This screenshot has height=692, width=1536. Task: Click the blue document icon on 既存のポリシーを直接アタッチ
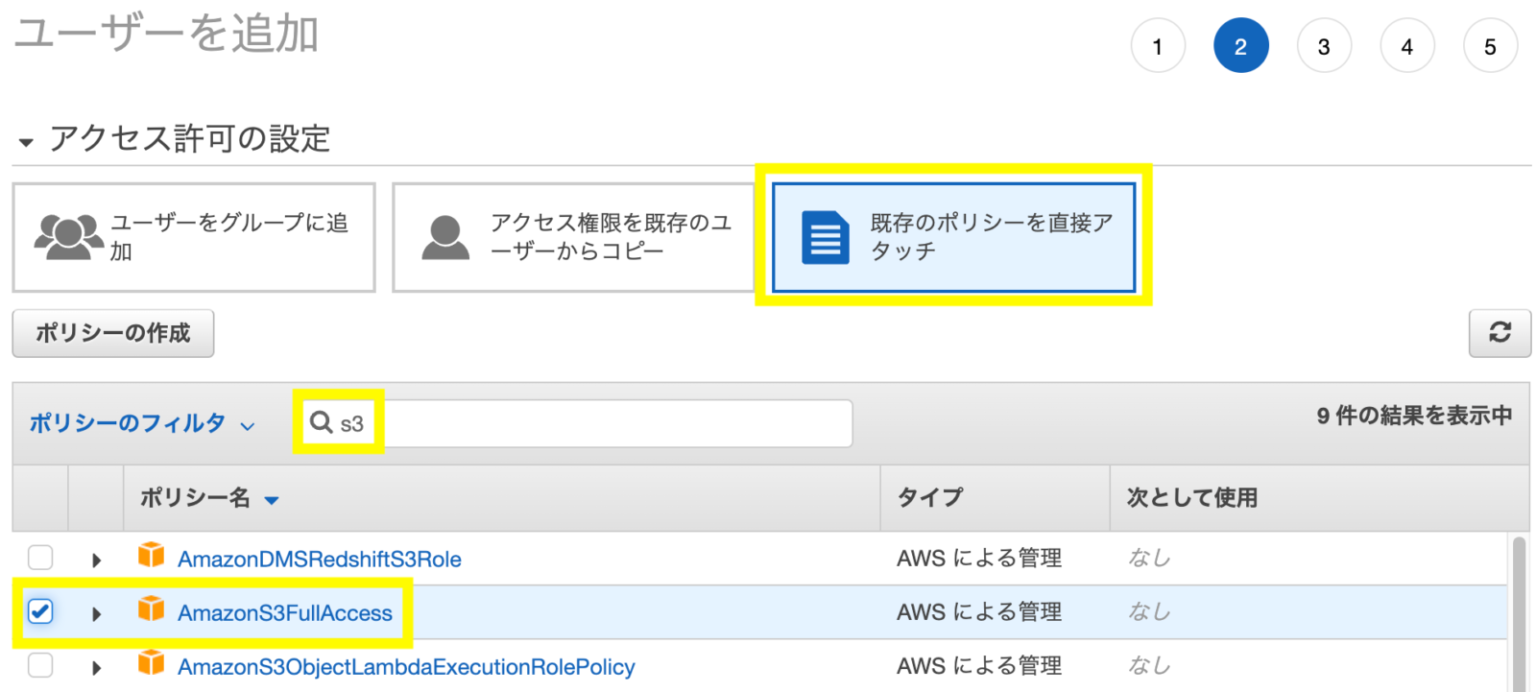click(x=824, y=237)
